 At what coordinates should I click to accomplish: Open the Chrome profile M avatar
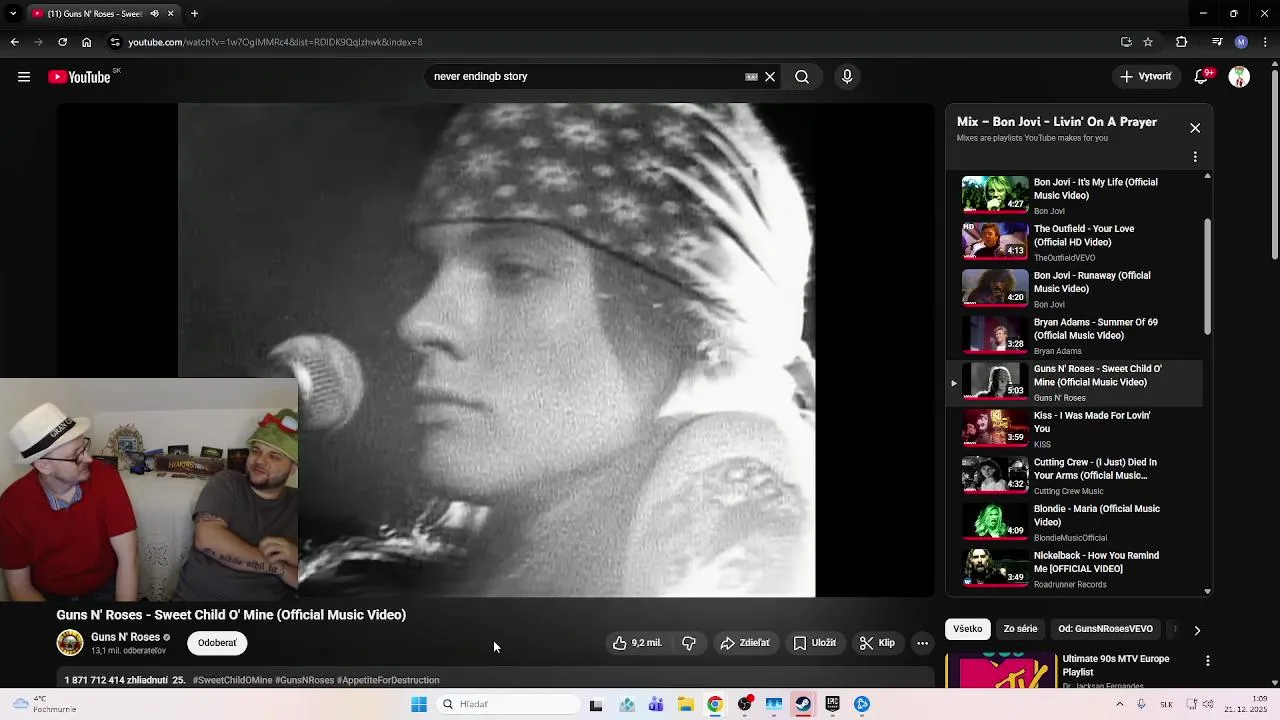click(1241, 42)
